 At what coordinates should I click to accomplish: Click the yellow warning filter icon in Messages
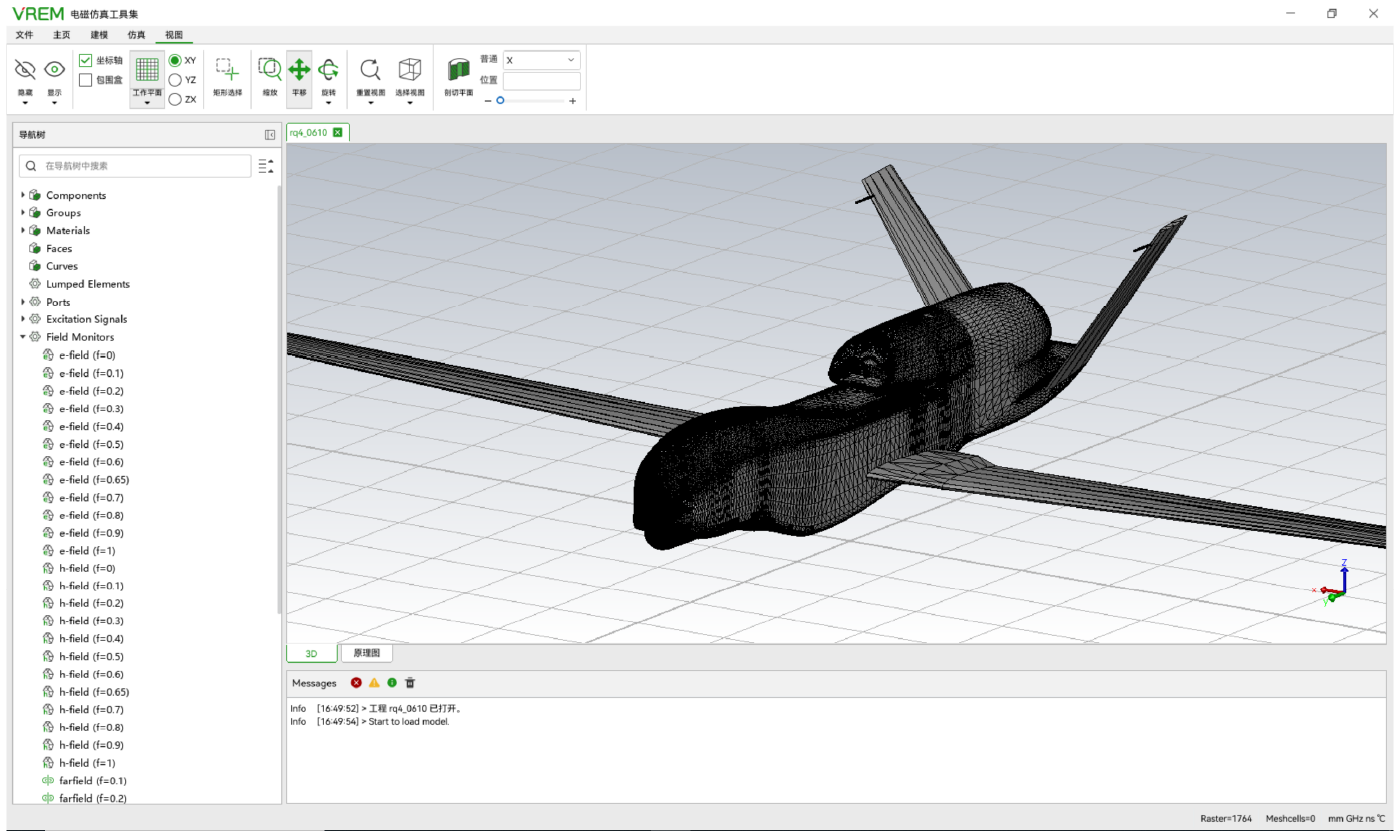374,683
